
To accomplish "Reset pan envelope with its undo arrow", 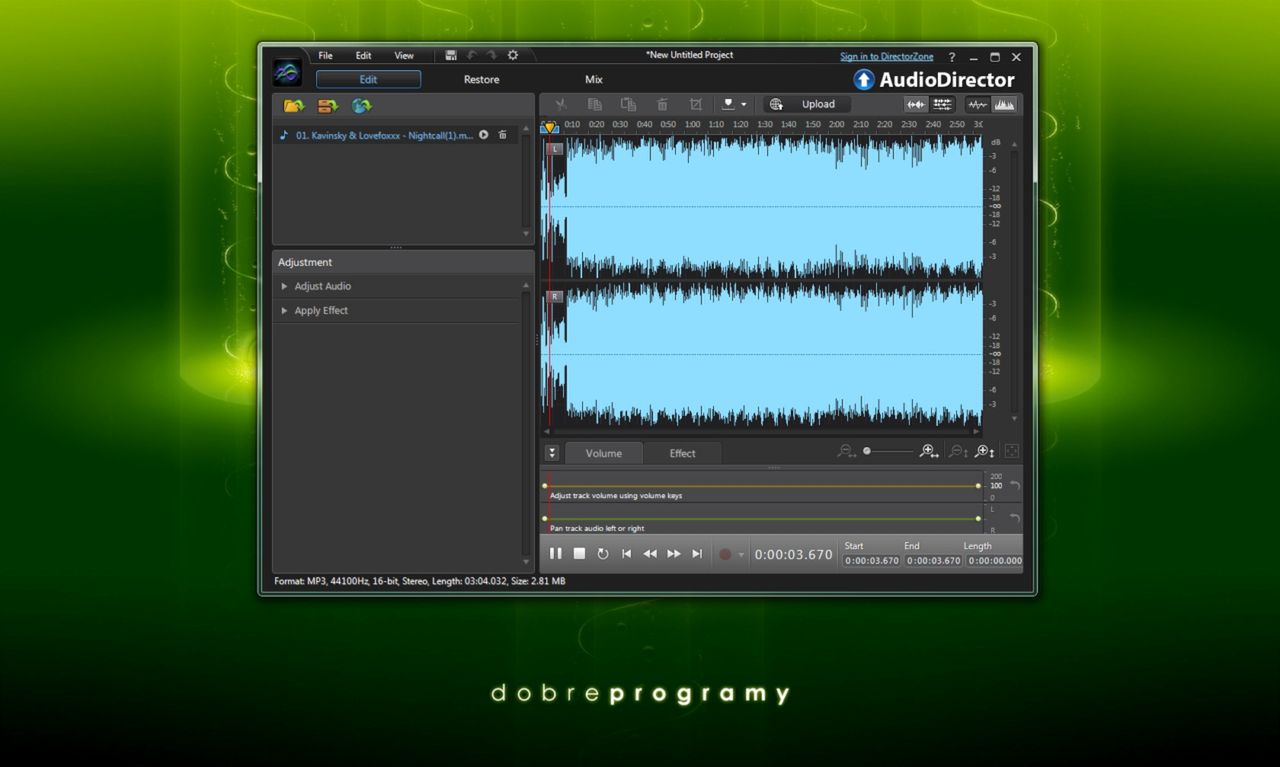I will point(1015,518).
